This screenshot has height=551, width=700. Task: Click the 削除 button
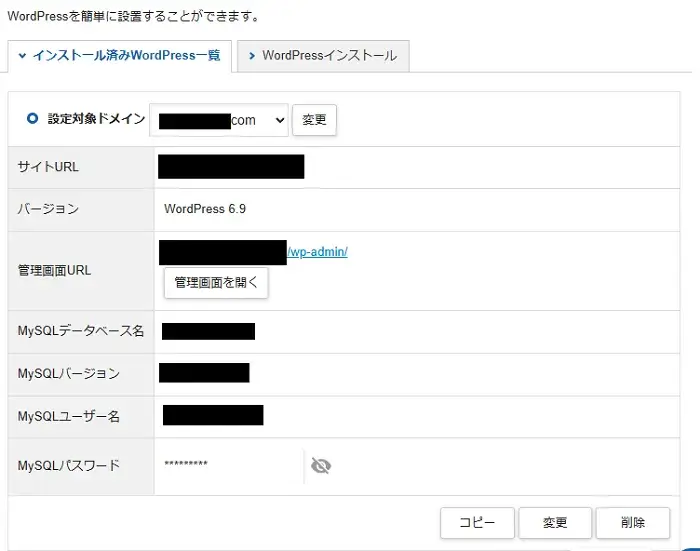pos(633,522)
